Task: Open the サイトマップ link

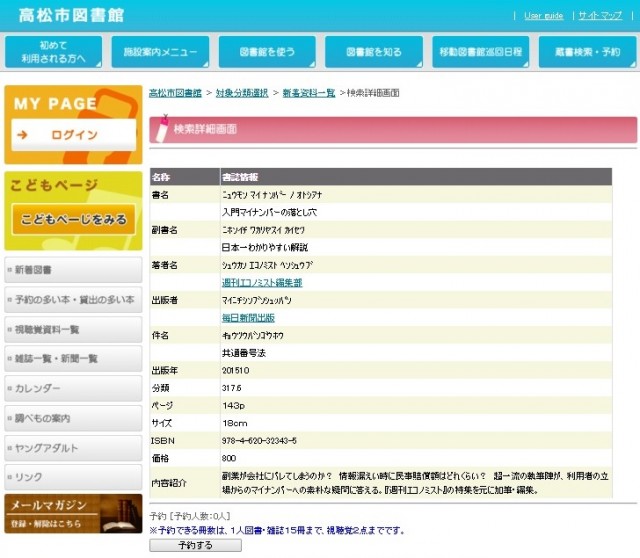Action: tap(600, 16)
